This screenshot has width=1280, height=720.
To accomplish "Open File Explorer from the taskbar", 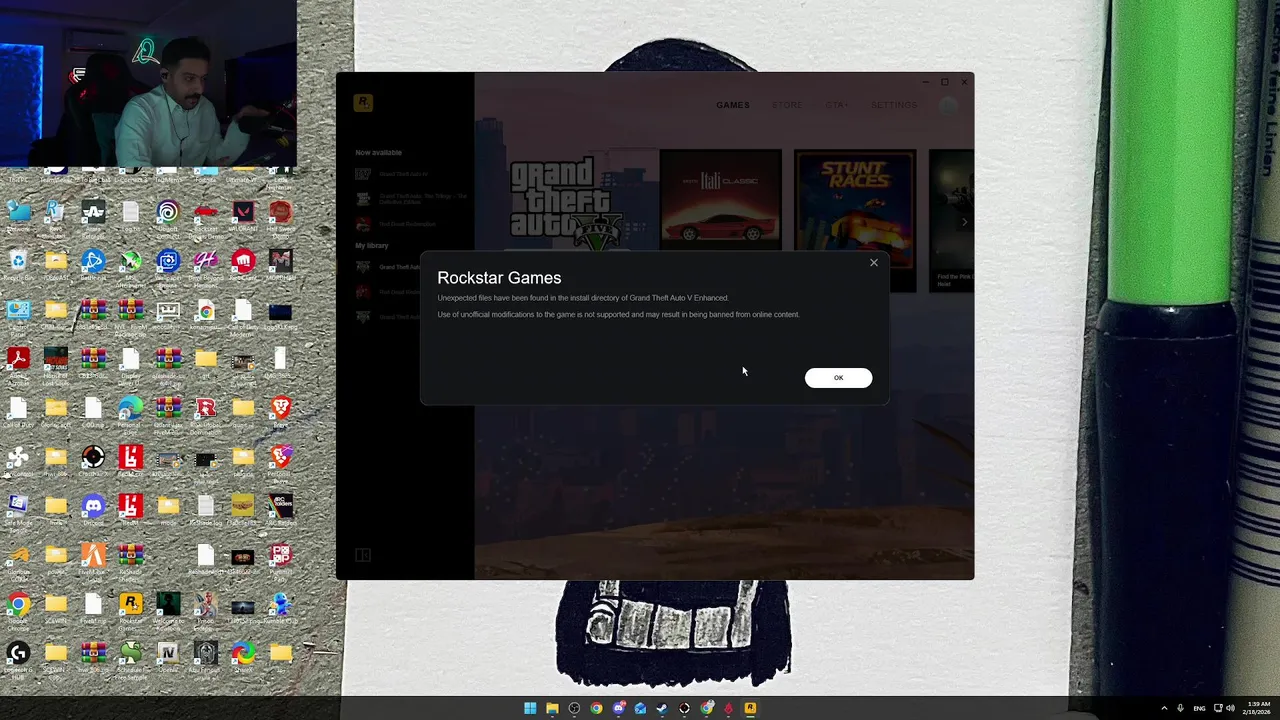I will [x=552, y=708].
